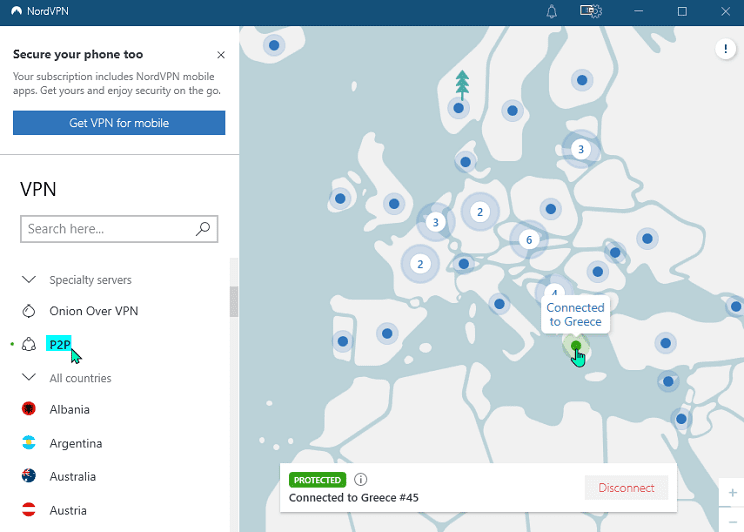The width and height of the screenshot is (744, 532).
Task: Click the Onion Over VPN icon
Action: [29, 311]
